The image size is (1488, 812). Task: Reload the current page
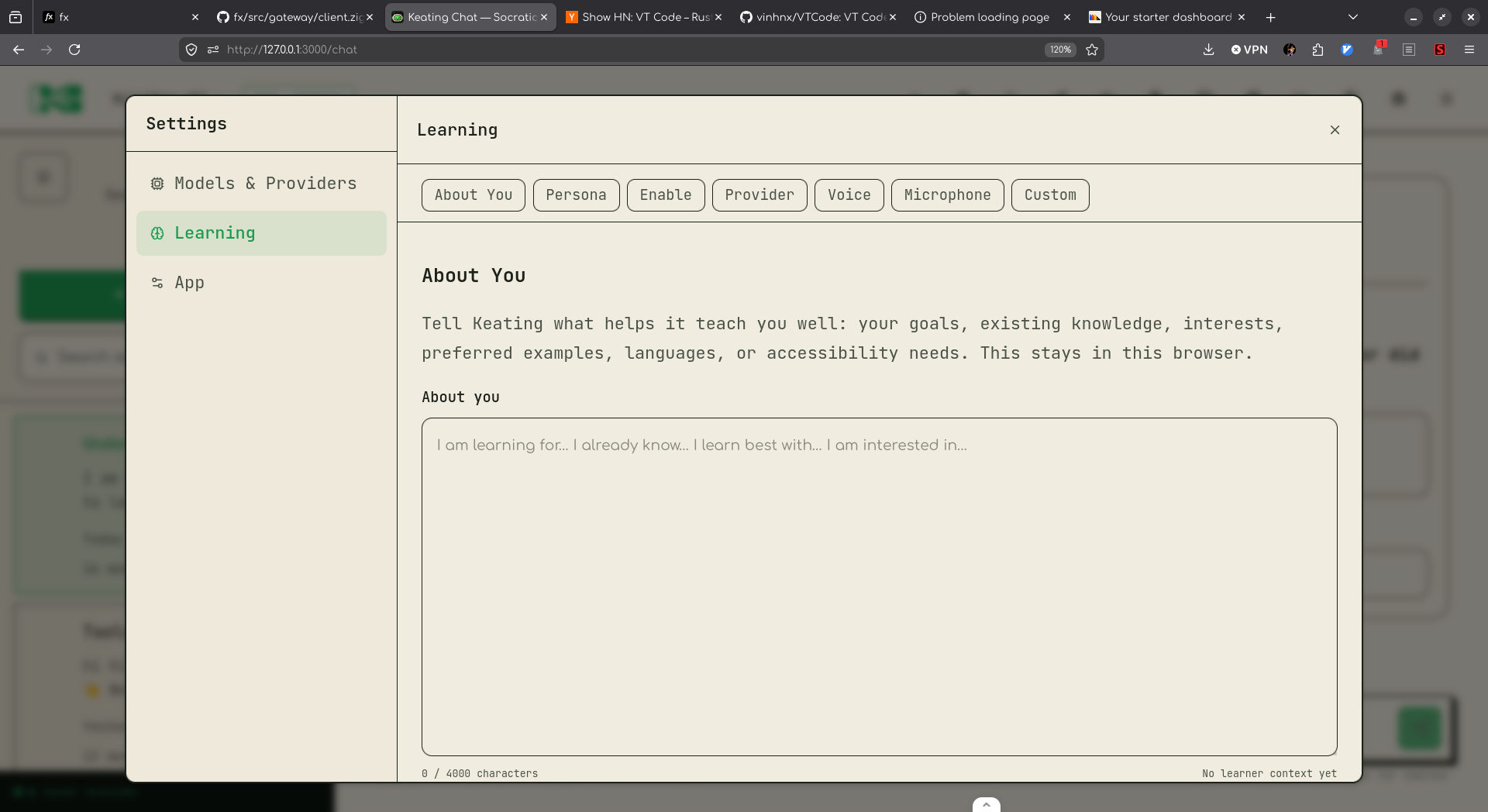point(74,50)
